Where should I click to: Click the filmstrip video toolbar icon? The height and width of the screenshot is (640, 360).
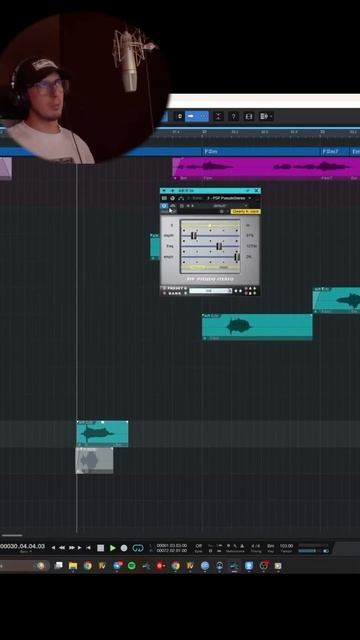point(249,116)
